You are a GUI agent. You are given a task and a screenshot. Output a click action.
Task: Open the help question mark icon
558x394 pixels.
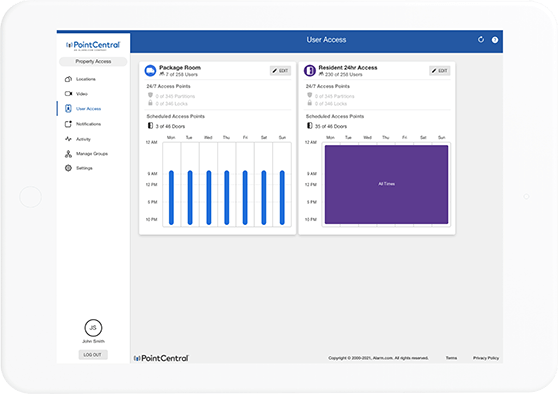pyautogui.click(x=495, y=40)
